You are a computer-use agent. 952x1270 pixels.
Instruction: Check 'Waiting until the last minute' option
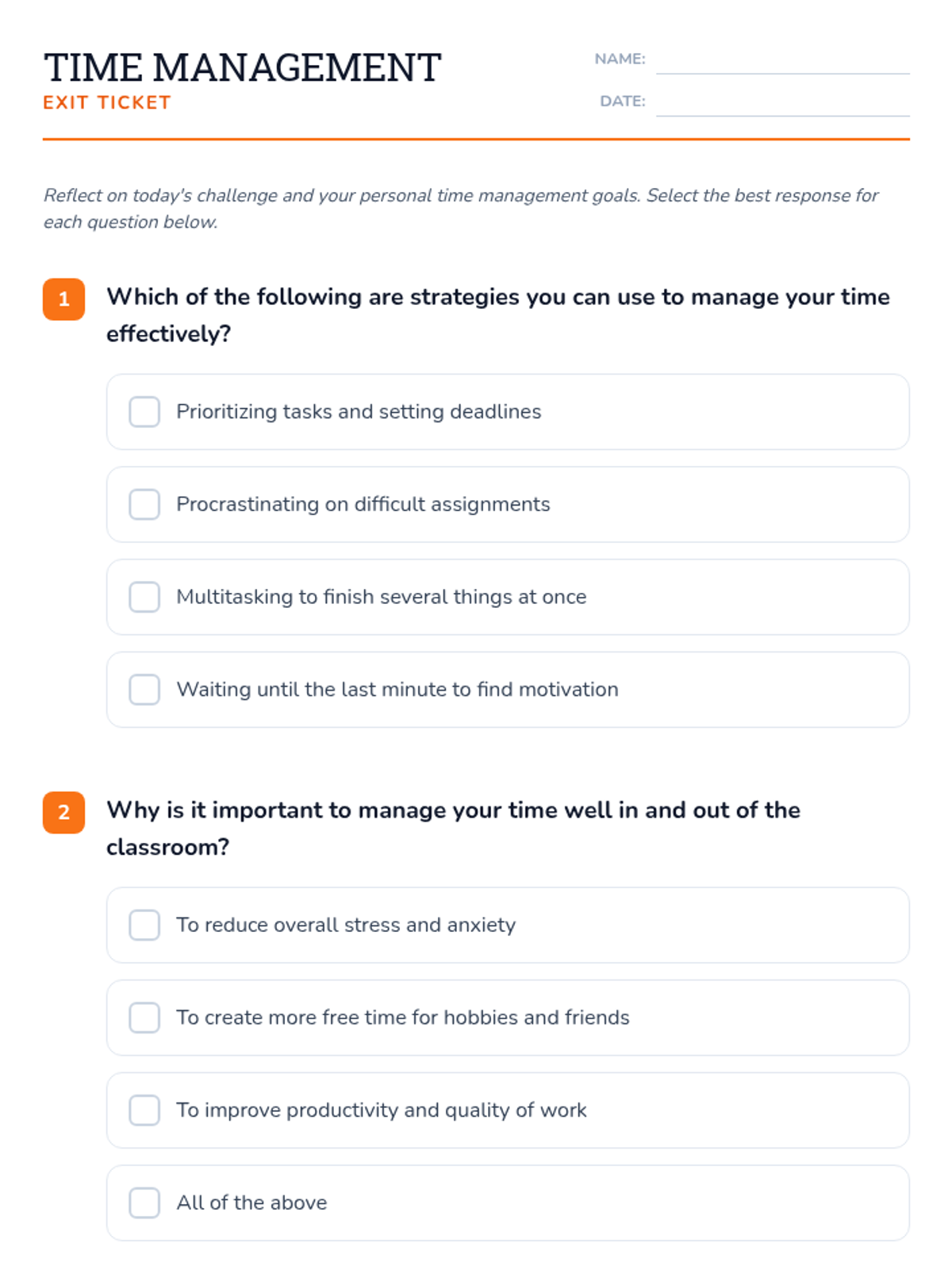[144, 690]
